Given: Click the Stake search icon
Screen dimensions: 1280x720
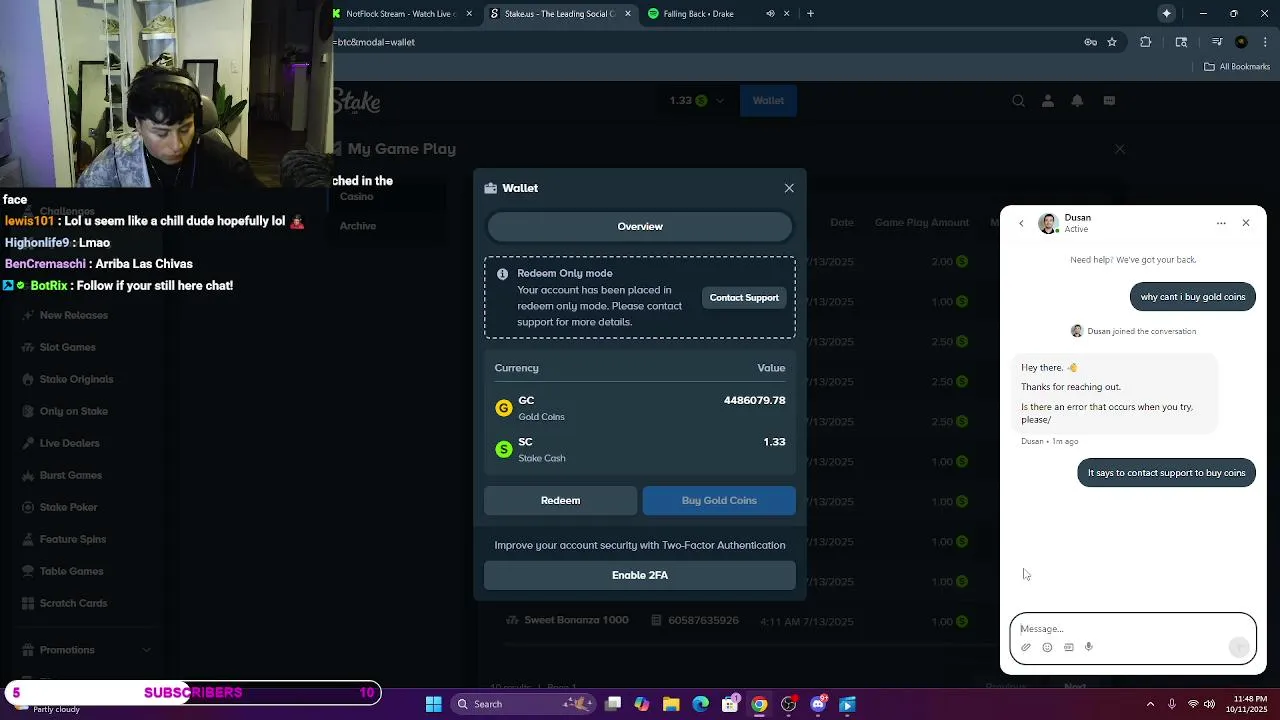Looking at the screenshot, I should click(x=1018, y=101).
